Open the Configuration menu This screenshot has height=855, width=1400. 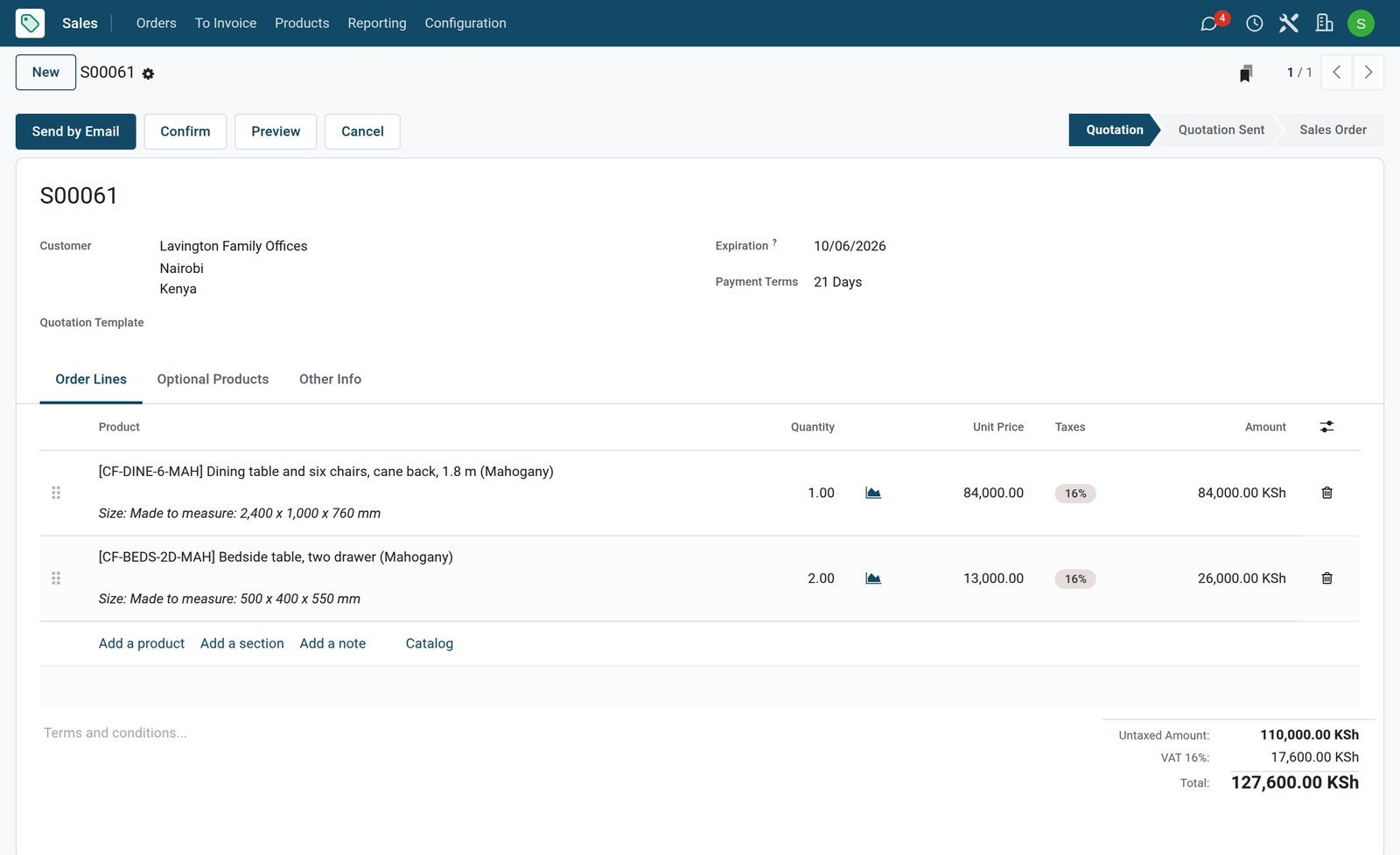[x=465, y=23]
